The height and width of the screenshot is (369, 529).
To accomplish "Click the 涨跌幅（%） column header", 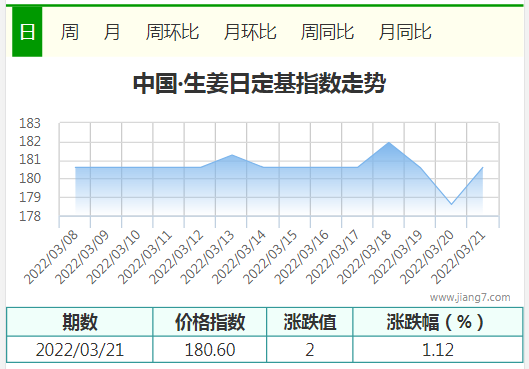I will click(438, 322).
